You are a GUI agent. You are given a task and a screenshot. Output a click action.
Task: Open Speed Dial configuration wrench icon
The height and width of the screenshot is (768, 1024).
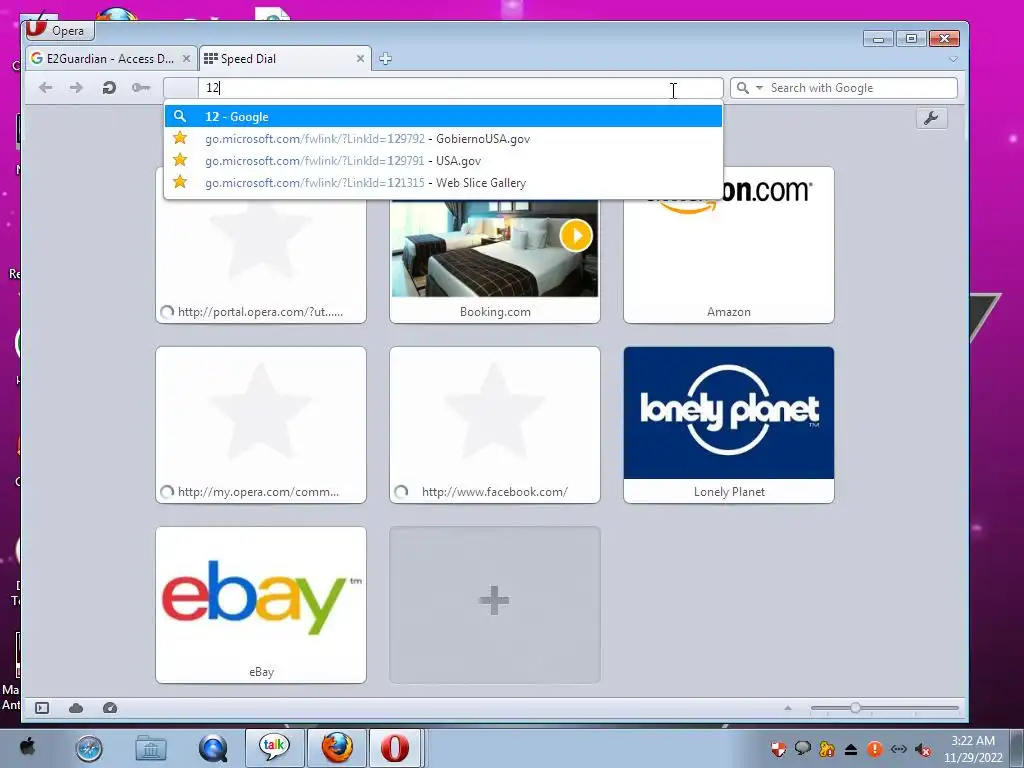(x=931, y=118)
